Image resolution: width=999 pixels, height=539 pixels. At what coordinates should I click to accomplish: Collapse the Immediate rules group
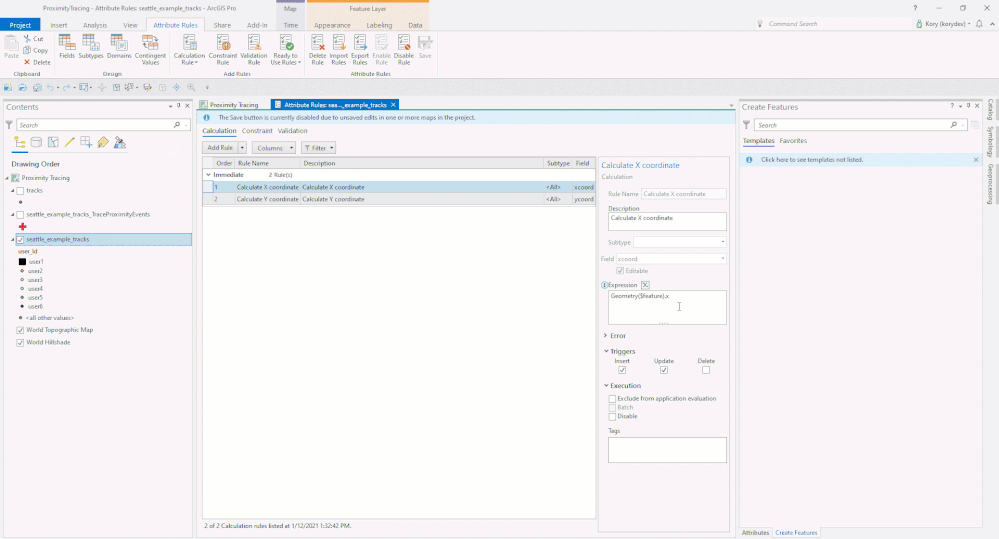(208, 175)
